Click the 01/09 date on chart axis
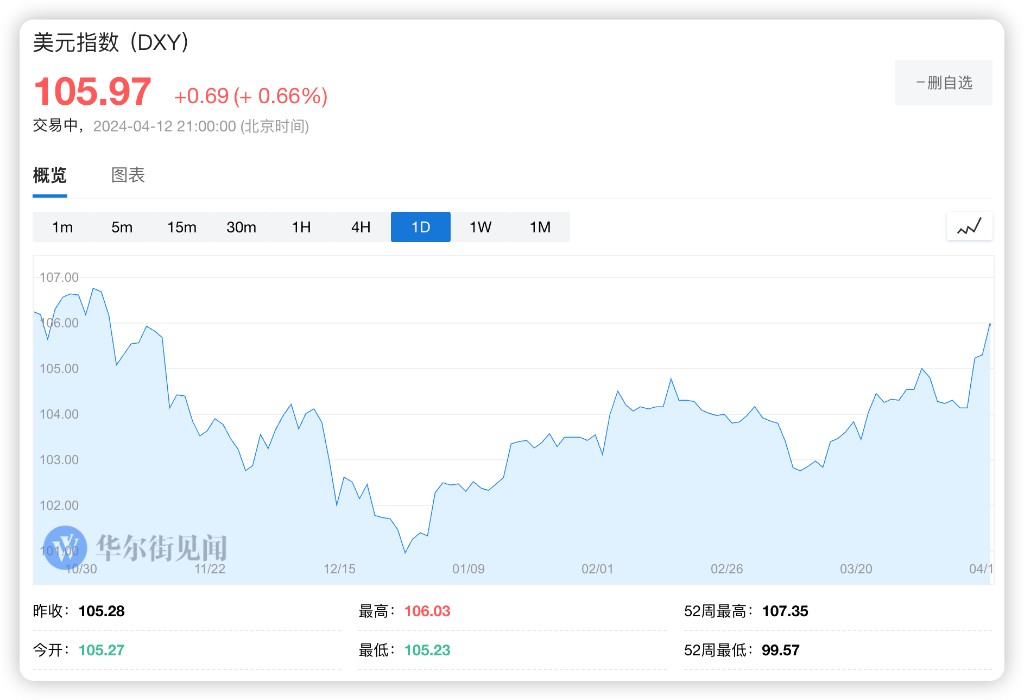 pos(468,569)
